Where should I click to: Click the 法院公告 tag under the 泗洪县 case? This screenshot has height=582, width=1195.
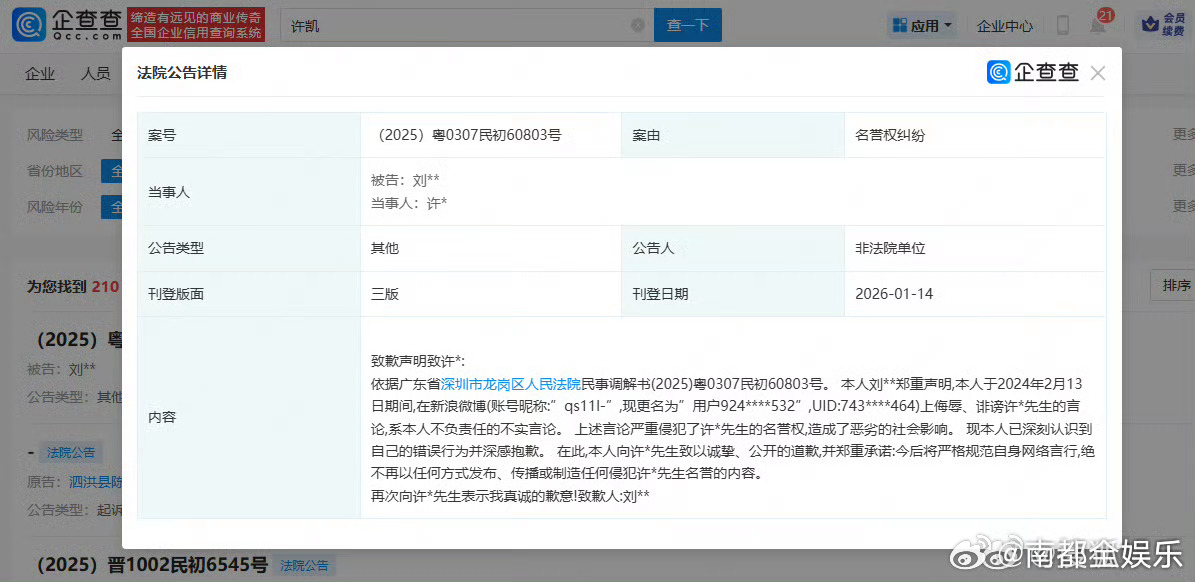(69, 452)
